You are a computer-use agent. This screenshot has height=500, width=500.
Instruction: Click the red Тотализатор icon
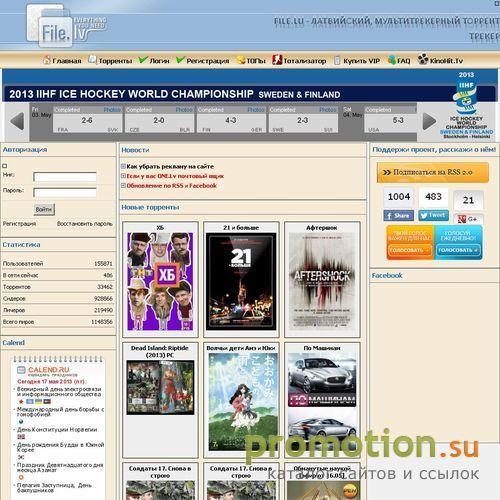277,60
